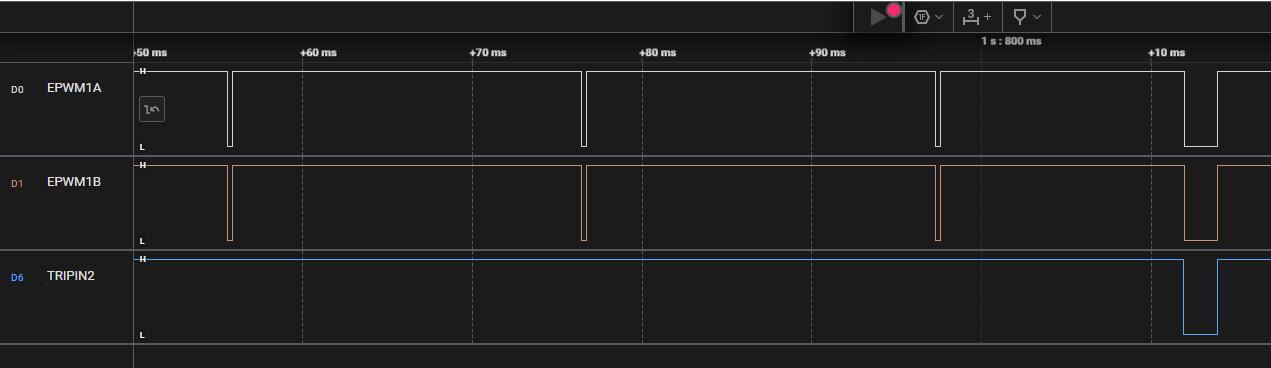Click the D1 channel indicator
This screenshot has width=1271, height=368.
[17, 183]
